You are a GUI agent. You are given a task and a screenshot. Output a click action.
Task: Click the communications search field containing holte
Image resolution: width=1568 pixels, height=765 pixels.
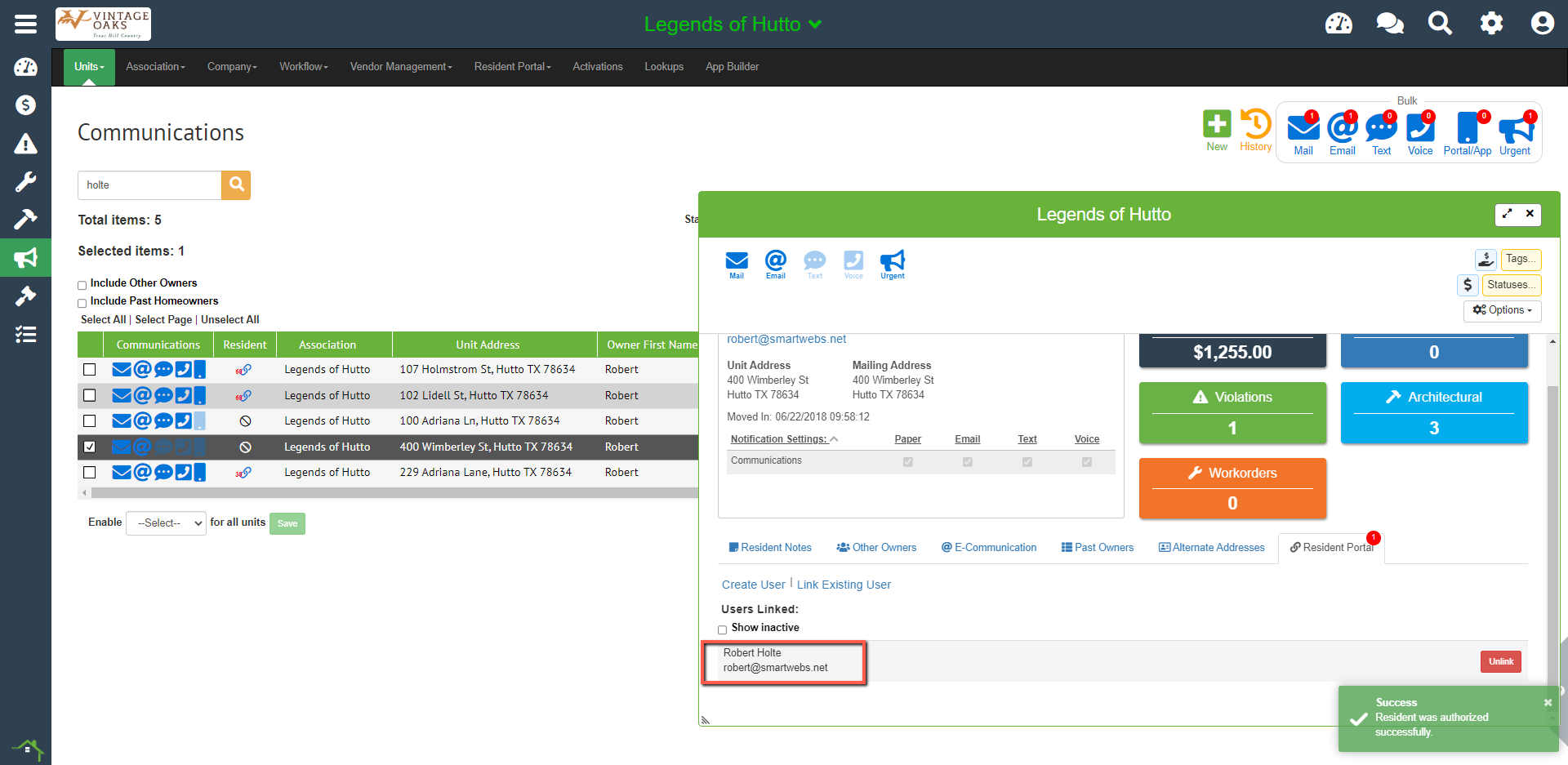149,185
